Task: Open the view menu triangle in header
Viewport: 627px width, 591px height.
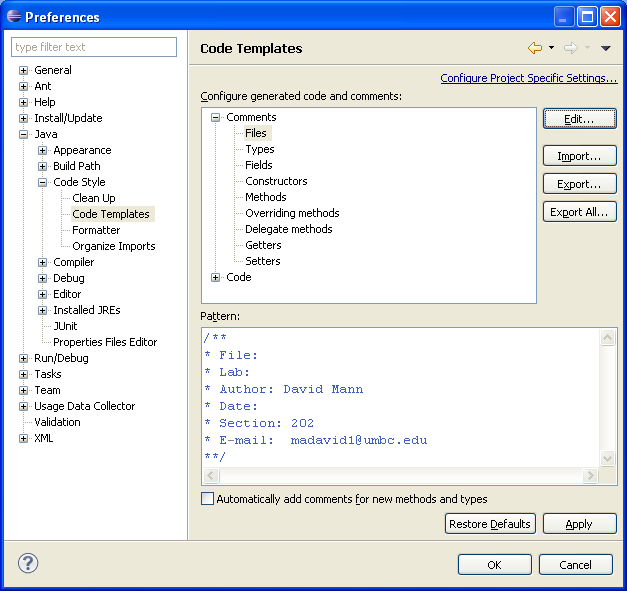Action: [x=605, y=48]
